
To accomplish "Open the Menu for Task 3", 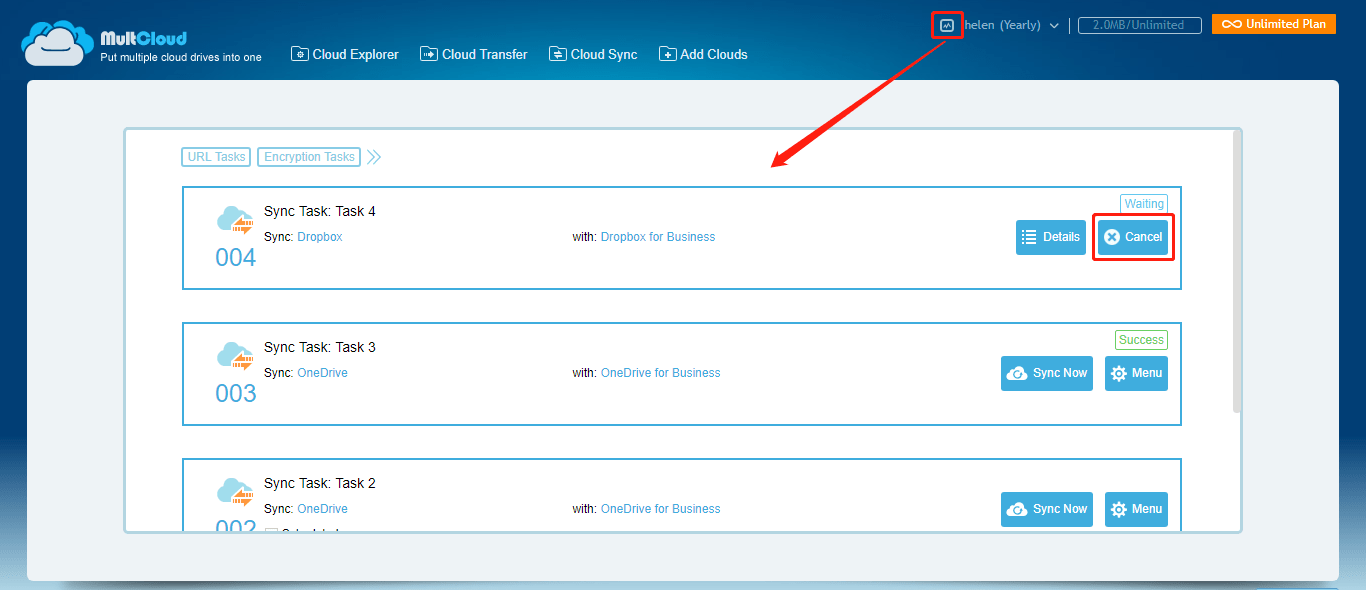I will [x=1136, y=373].
